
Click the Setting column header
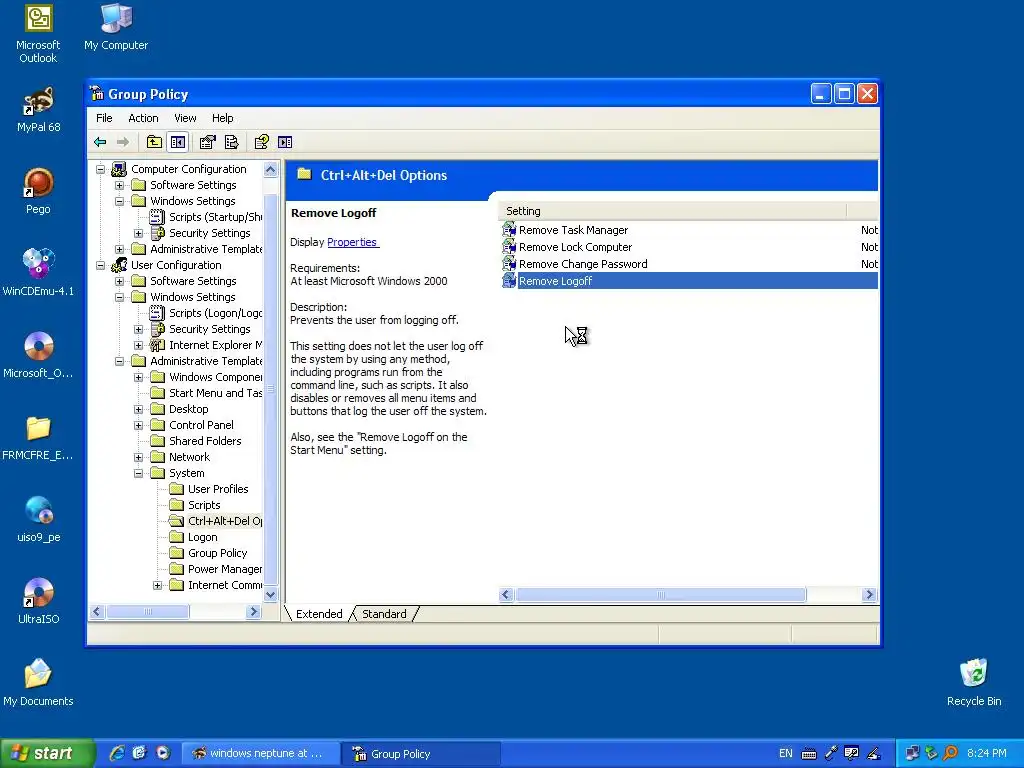click(x=673, y=211)
